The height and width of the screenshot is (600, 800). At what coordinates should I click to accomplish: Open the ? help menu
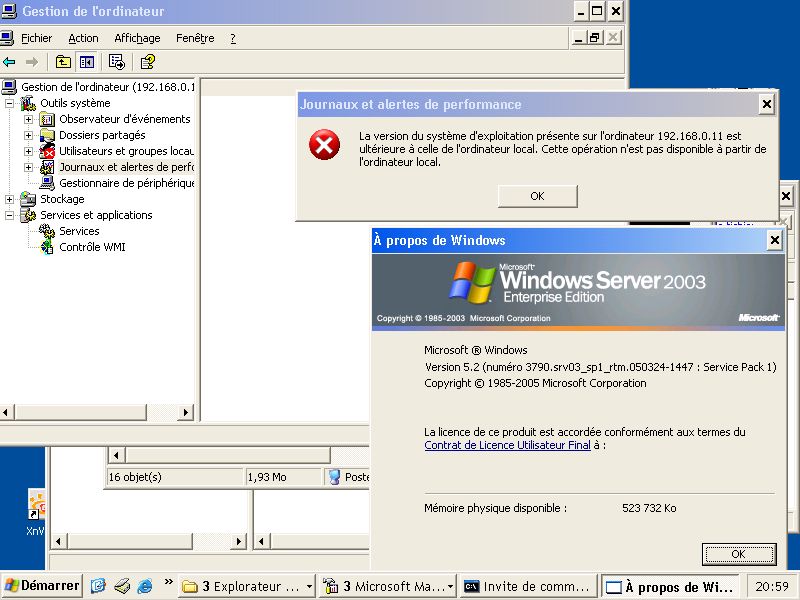coord(233,38)
